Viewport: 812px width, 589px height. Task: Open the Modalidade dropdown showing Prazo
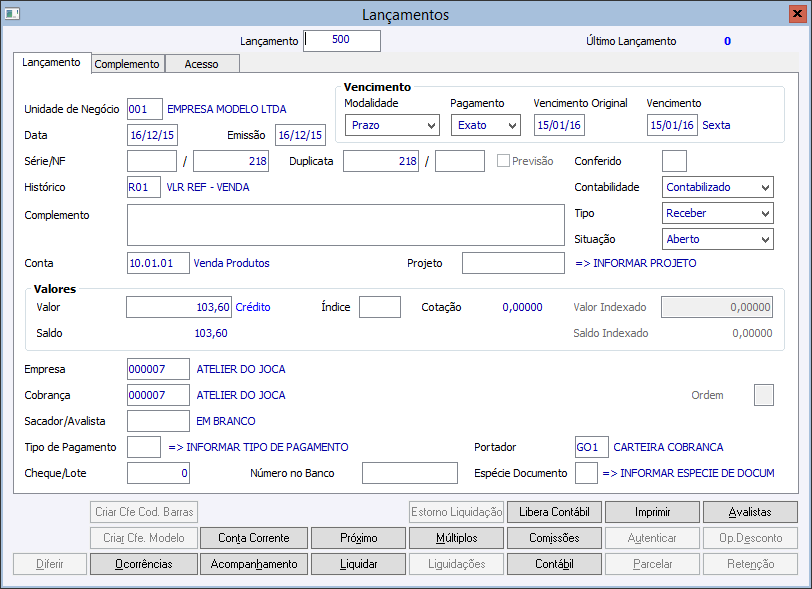[392, 125]
